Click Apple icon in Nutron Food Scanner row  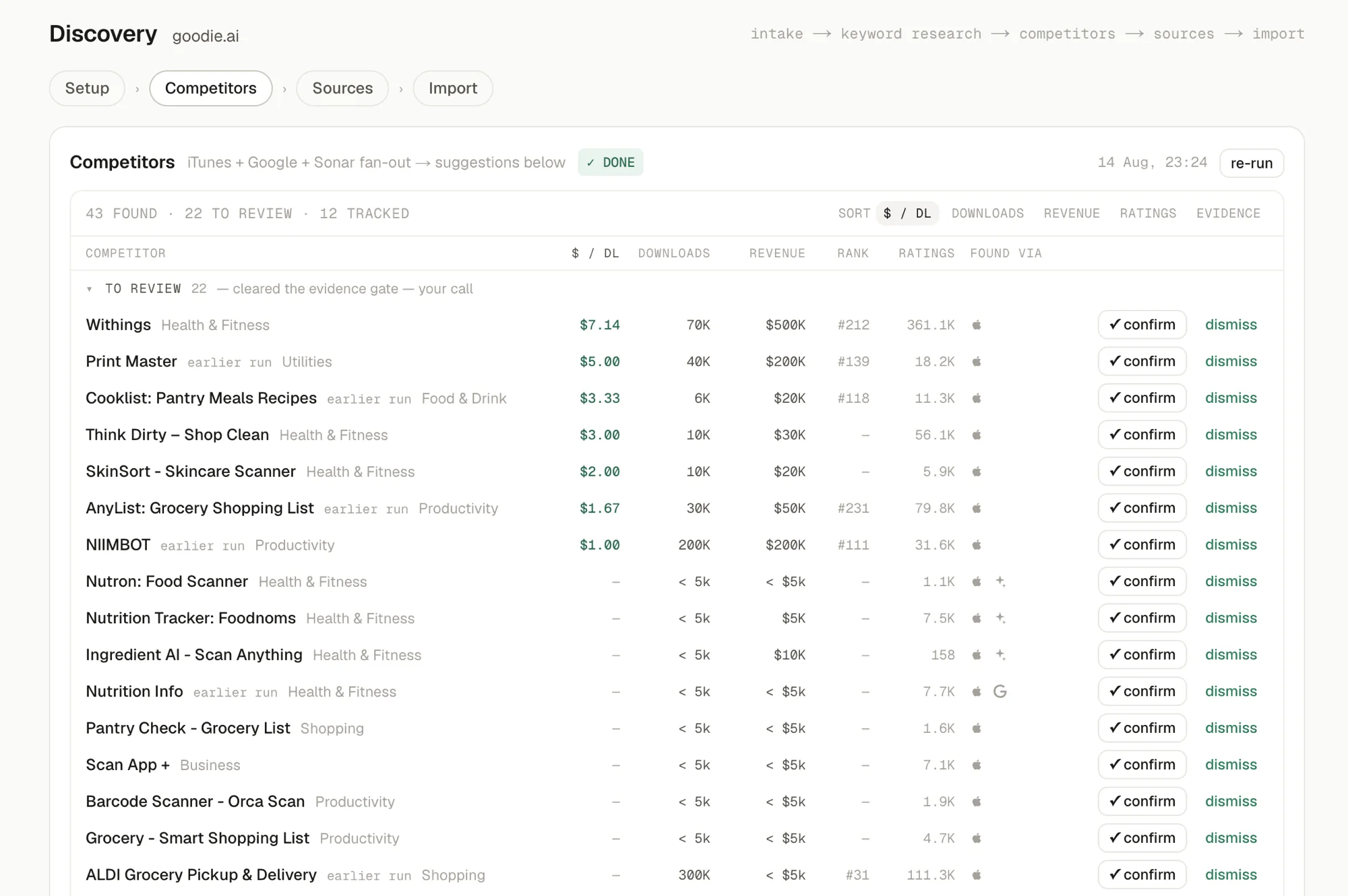click(977, 581)
